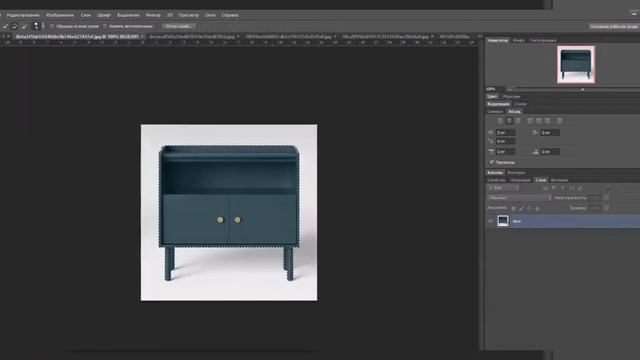Filter layers by adjustment layers icon
The height and width of the screenshot is (360, 640).
[554, 188]
